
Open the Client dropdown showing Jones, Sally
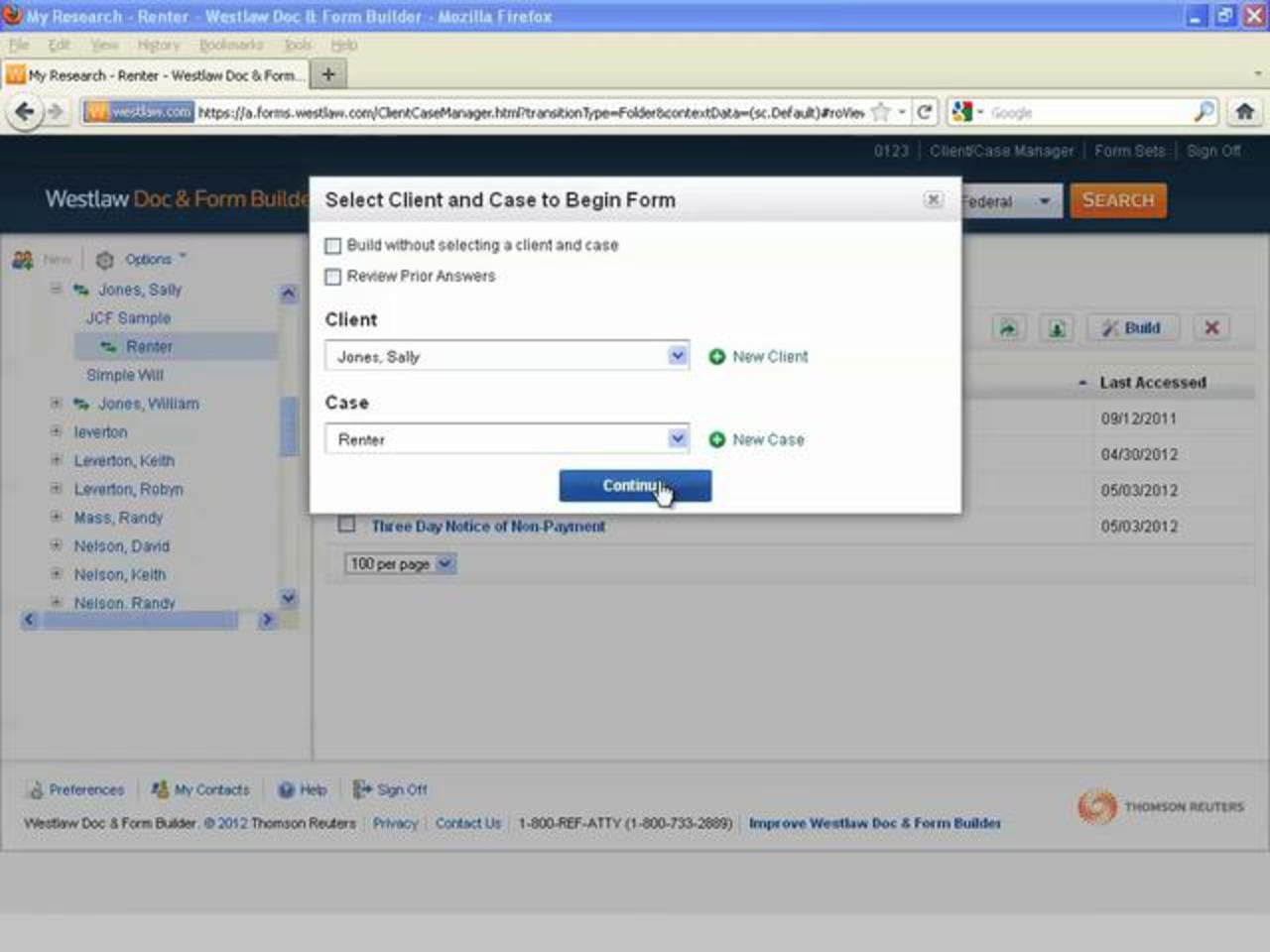pyautogui.click(x=677, y=356)
